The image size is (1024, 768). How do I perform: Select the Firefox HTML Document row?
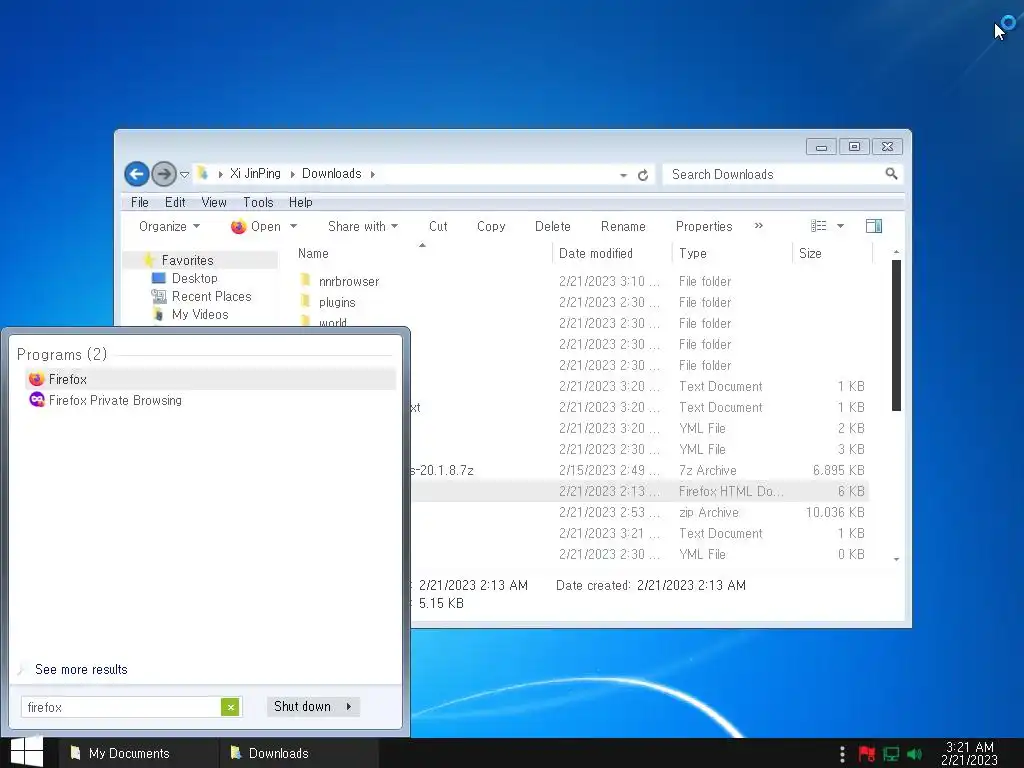640,491
